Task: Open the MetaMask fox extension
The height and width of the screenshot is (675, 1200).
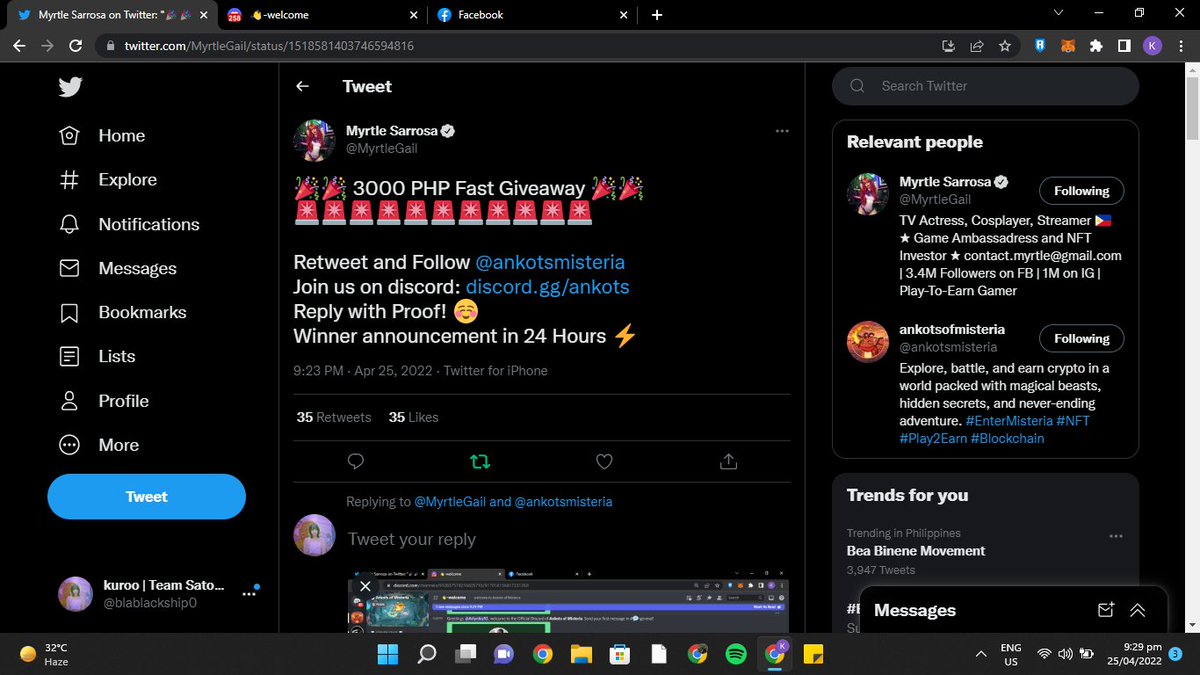Action: tap(1068, 46)
